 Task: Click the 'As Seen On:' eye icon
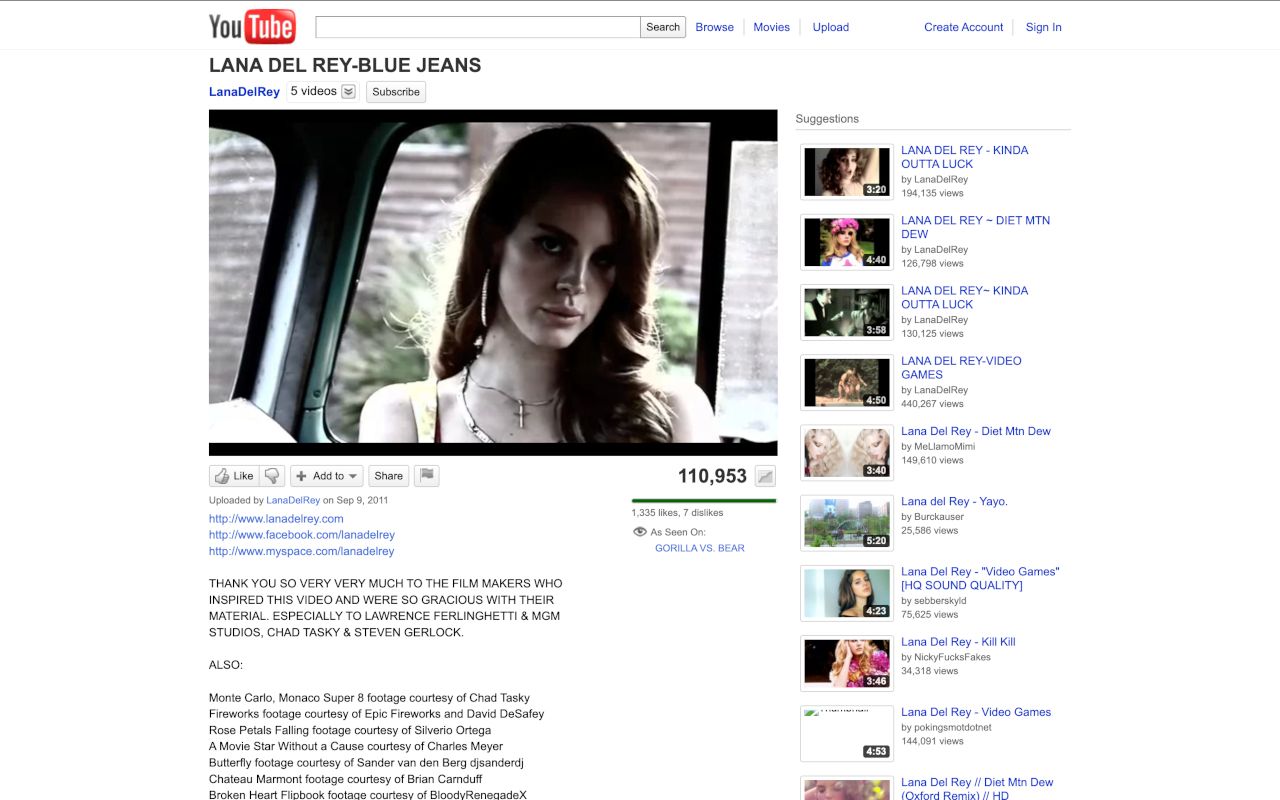(x=640, y=532)
